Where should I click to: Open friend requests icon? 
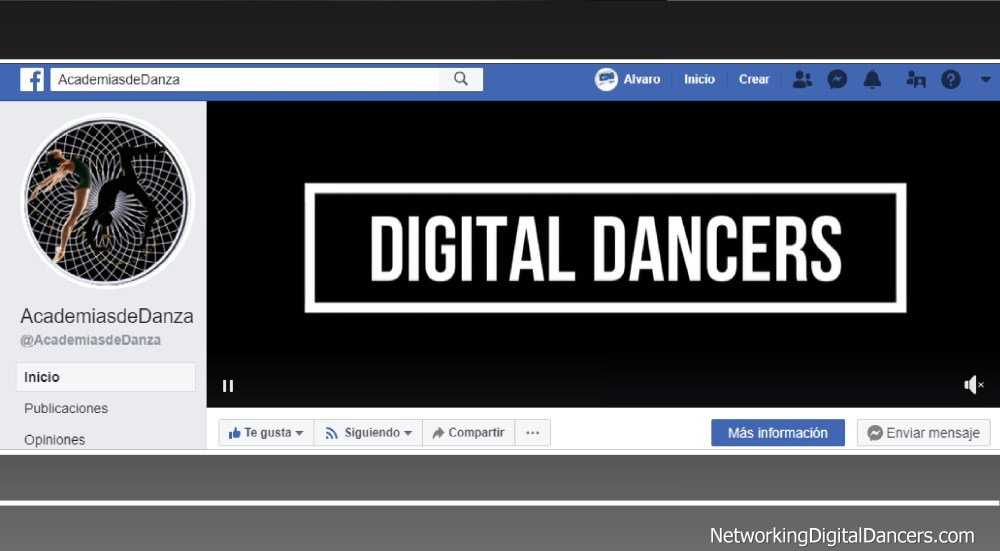[802, 80]
